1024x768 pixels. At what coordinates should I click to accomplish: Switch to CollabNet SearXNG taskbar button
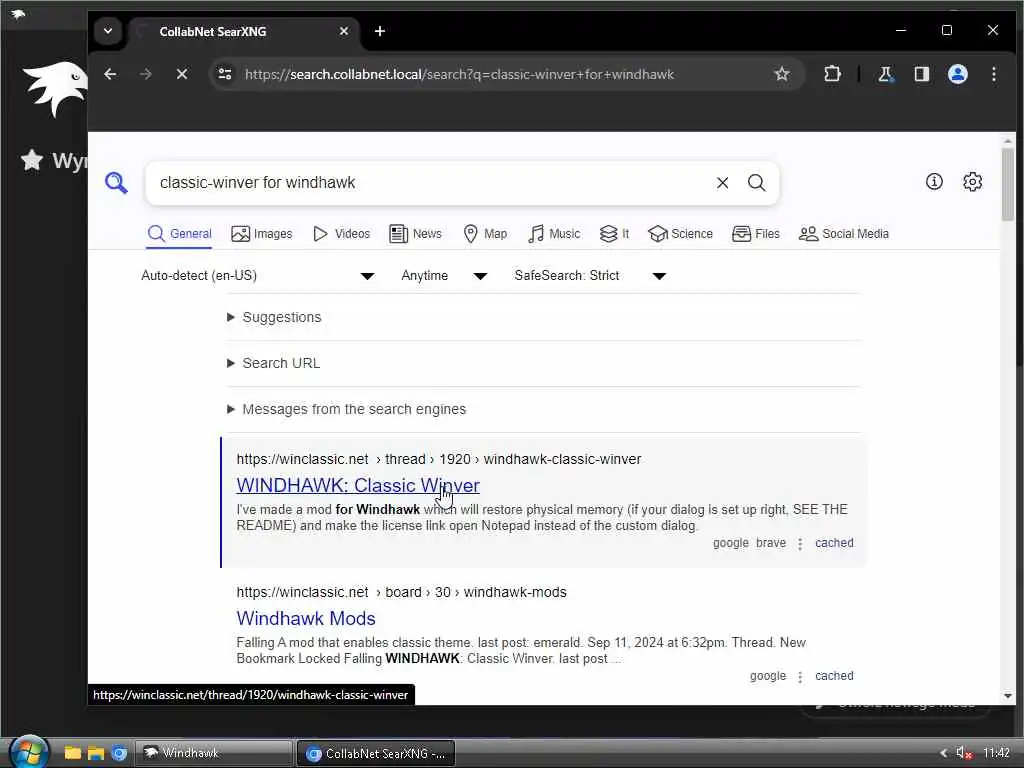[376, 753]
